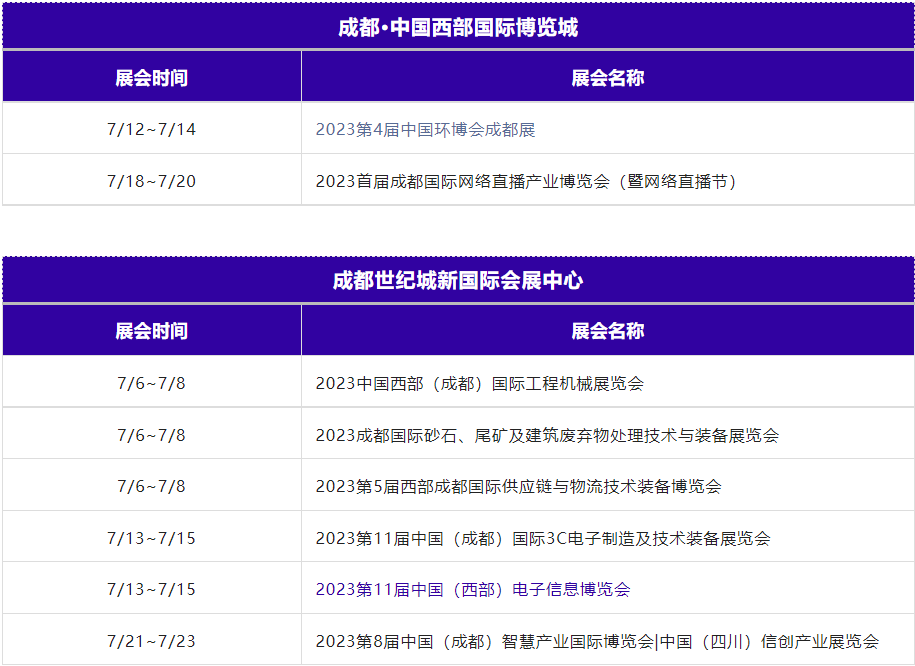
Task: Click 展会时间 header under 世纪城新国际会展中心
Action: coord(151,331)
